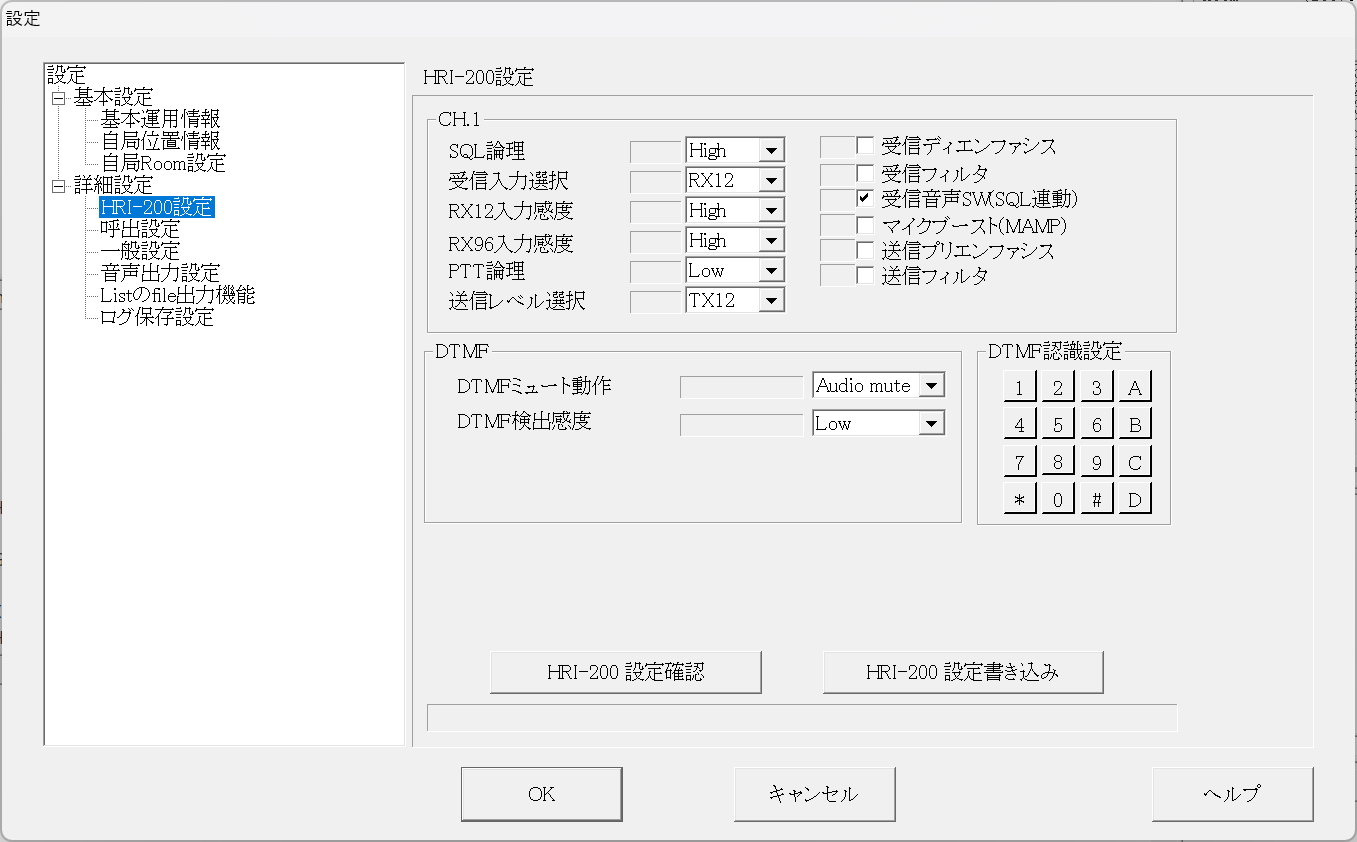Select 基本設定 tree label
This screenshot has height=842, width=1357.
point(113,97)
